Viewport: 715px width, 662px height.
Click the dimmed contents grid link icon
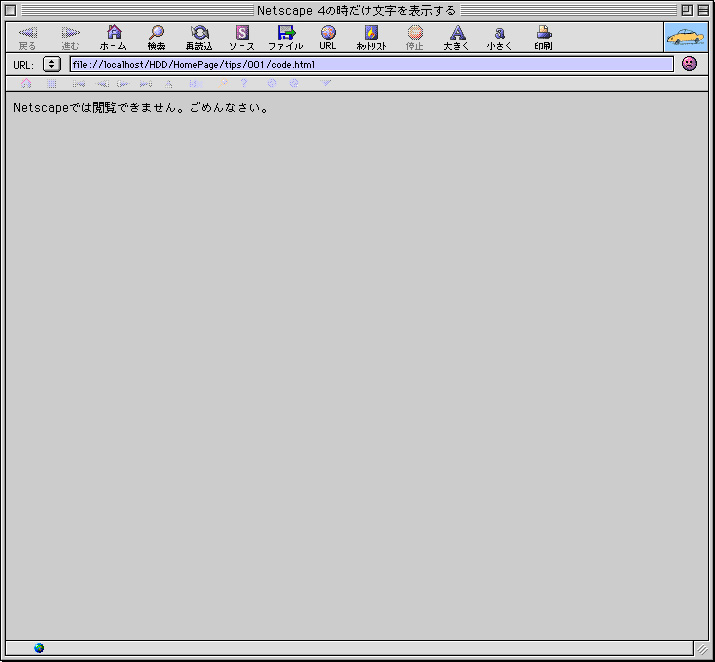click(x=52, y=83)
